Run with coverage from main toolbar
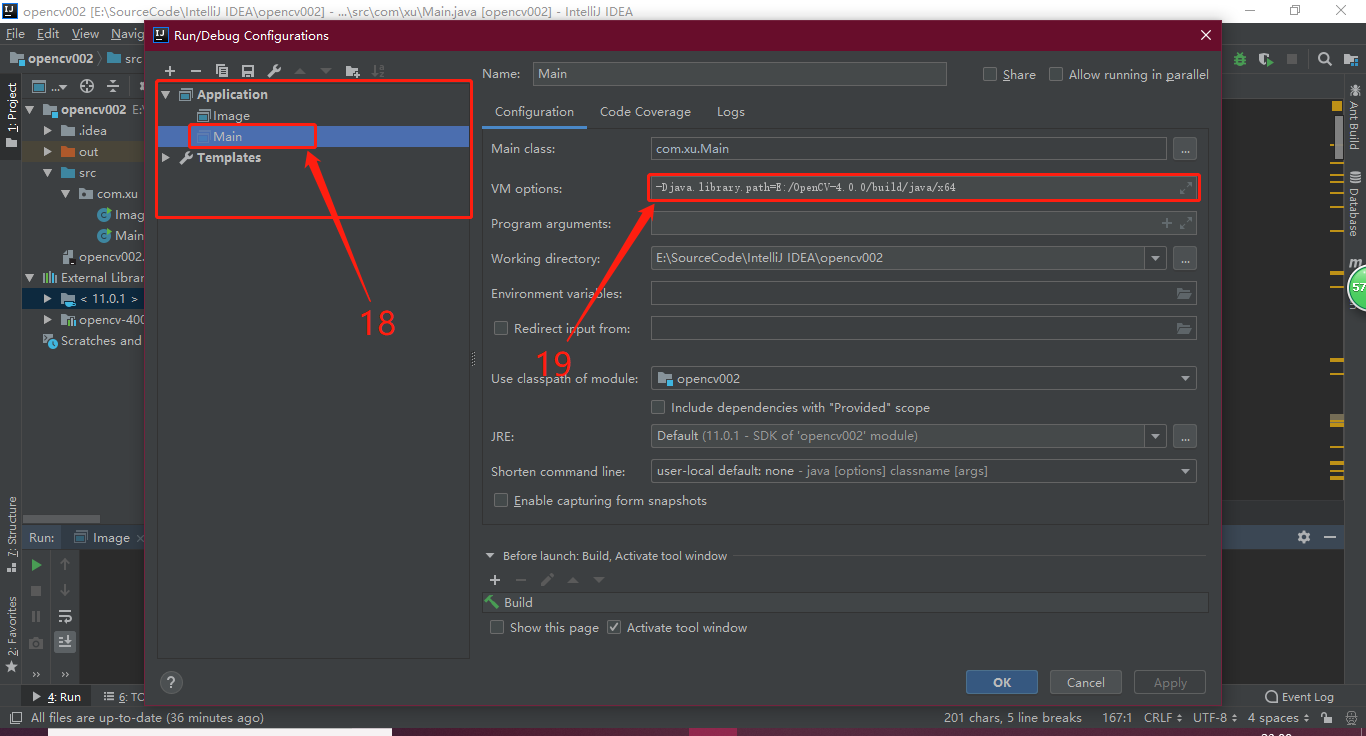 1265,59
